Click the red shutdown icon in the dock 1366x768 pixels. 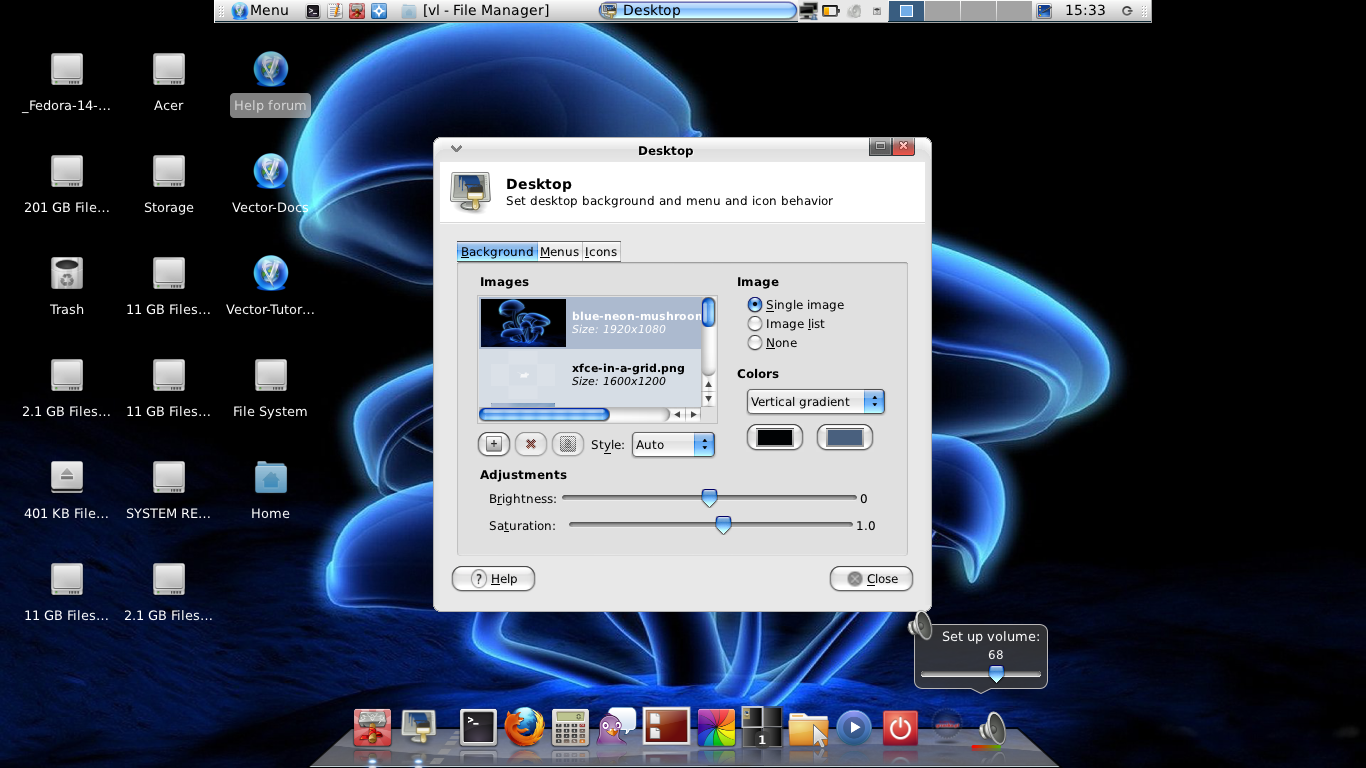[900, 727]
